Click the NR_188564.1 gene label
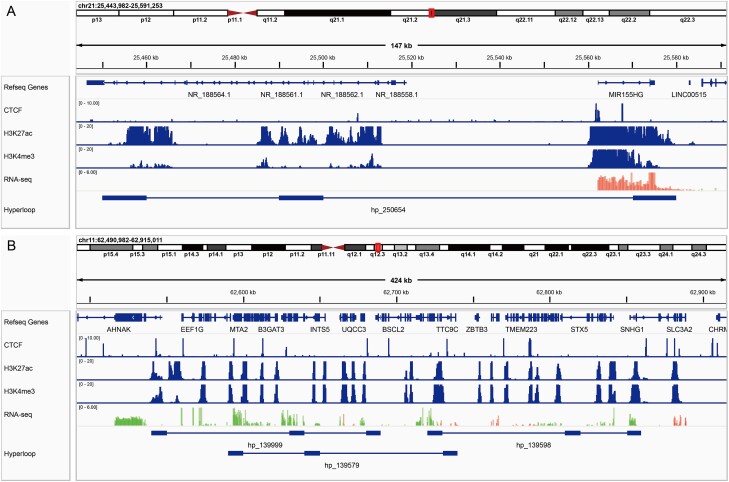 pos(209,94)
